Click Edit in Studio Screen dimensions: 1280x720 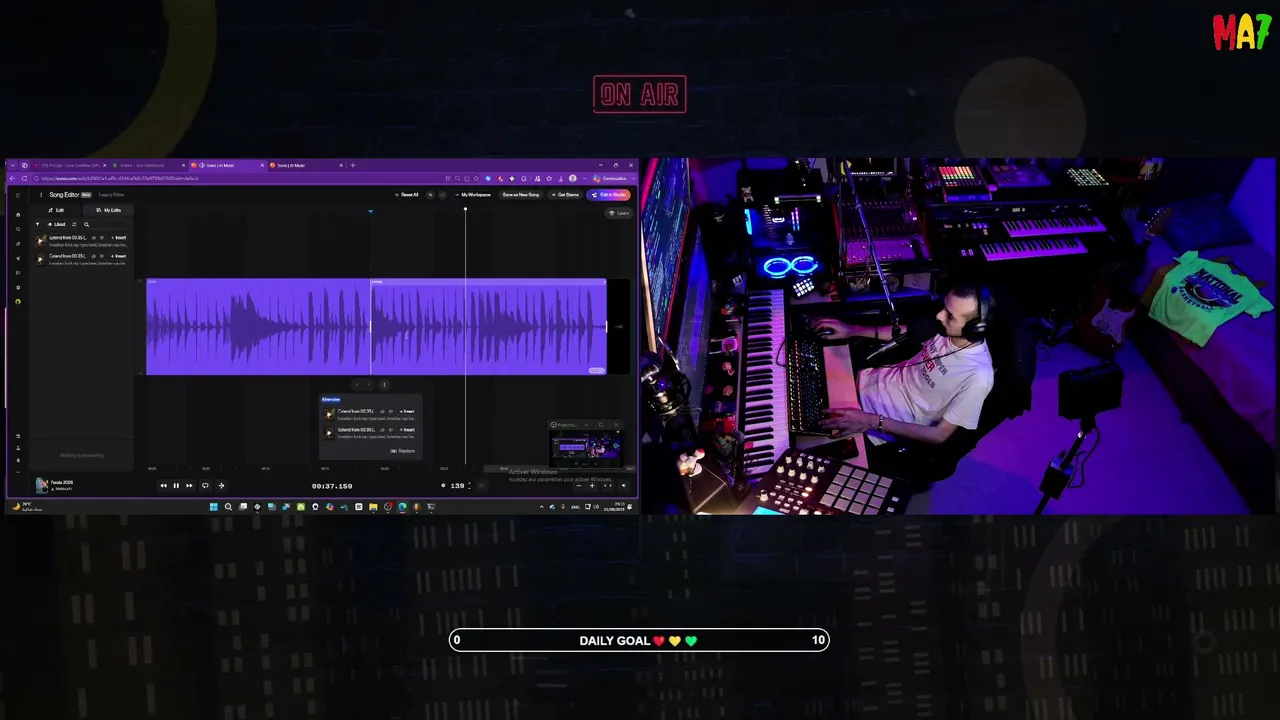[609, 195]
